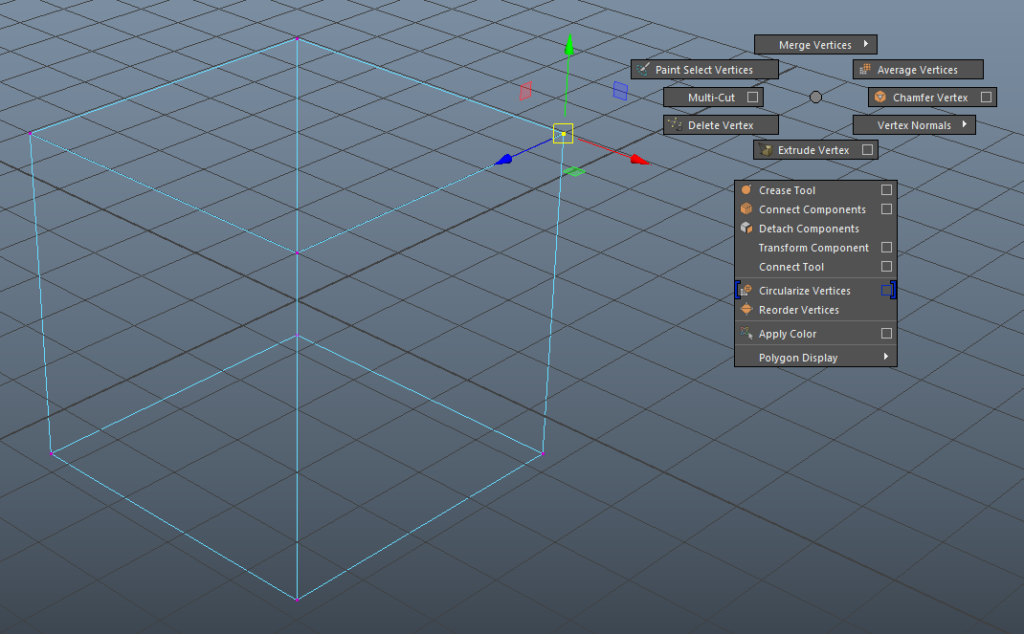Click the blue plane handle of manipulator
This screenshot has height=634, width=1024.
tap(620, 91)
